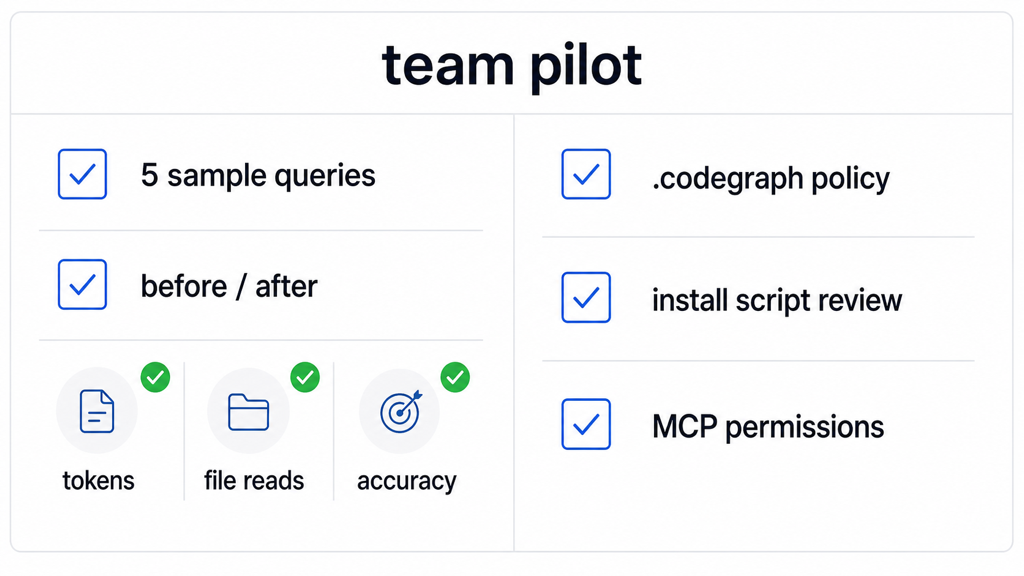Select the before / after label
1024x576 pixels.
point(229,286)
